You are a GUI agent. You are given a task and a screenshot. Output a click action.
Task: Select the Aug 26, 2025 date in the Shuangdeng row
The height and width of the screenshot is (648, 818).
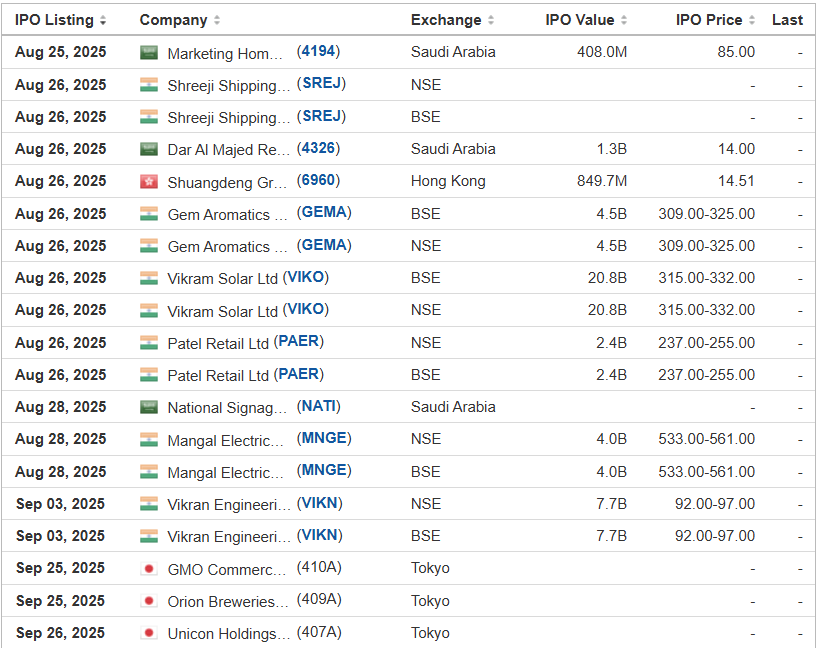61,181
